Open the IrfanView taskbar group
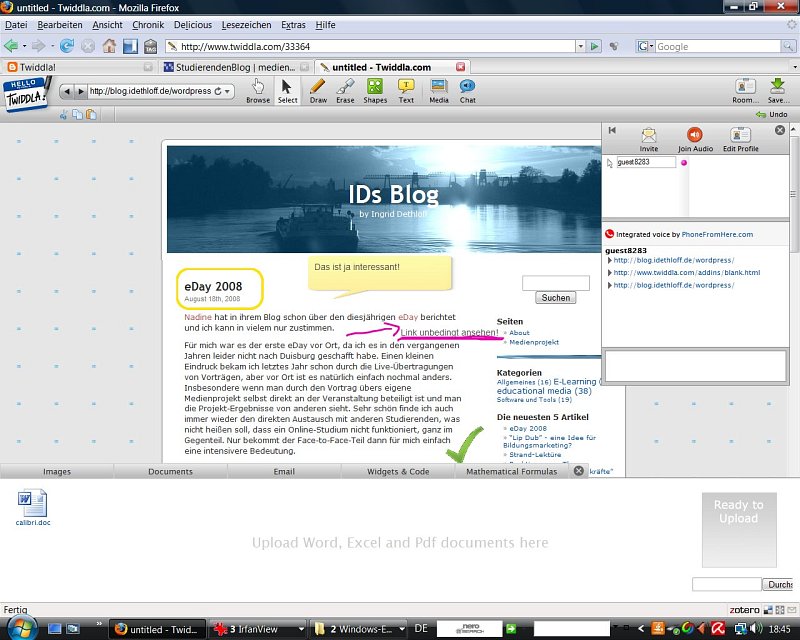The width and height of the screenshot is (800, 640). tap(259, 629)
